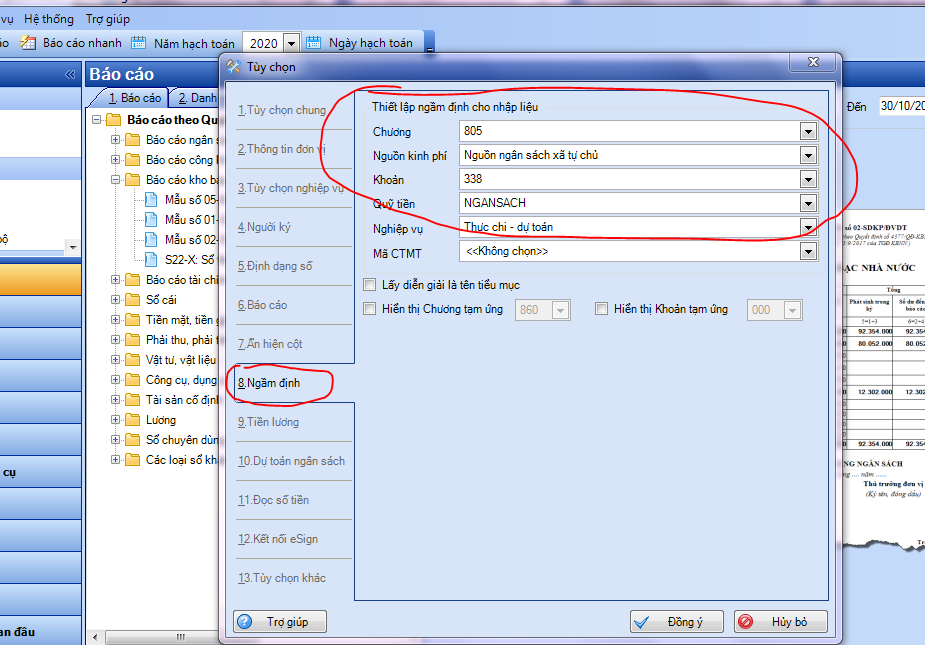925x645 pixels.
Task: Switch to the 2. Danh tab
Action: click(198, 98)
